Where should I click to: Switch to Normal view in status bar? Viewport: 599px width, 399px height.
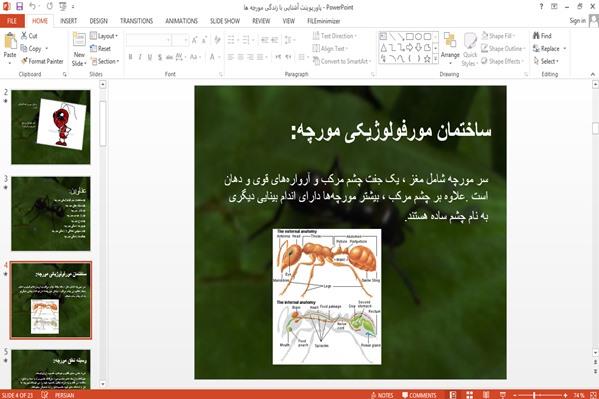pyautogui.click(x=453, y=395)
